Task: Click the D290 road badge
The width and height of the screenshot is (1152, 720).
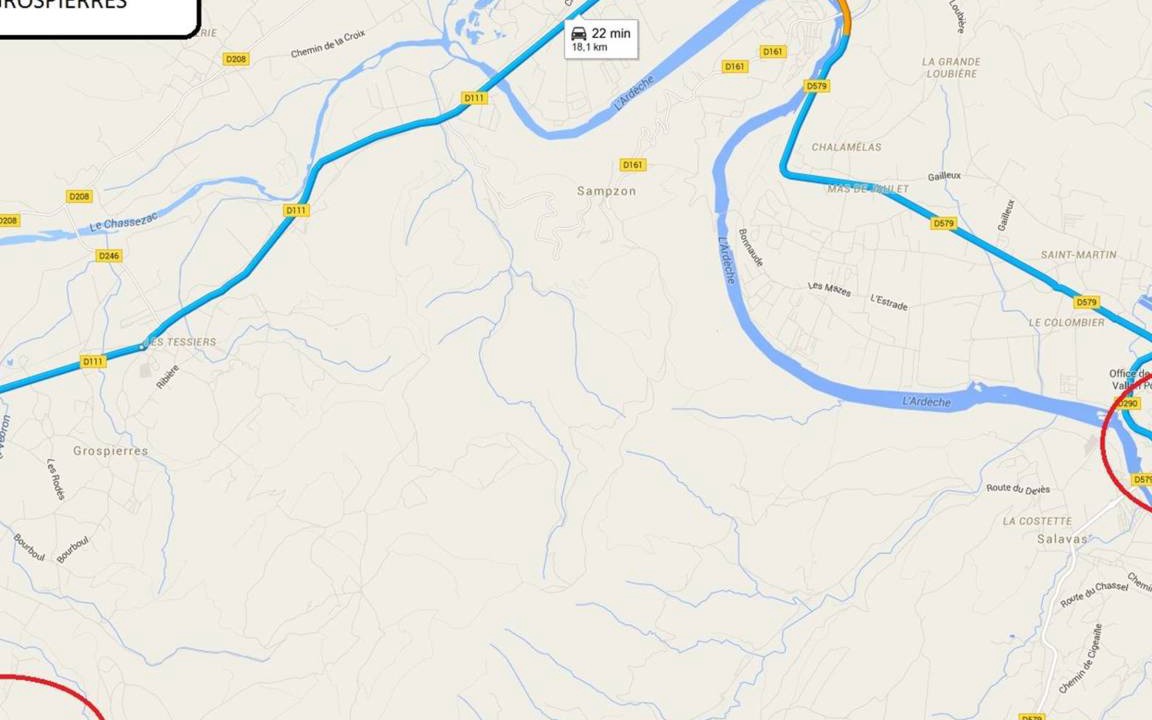Action: [1127, 403]
